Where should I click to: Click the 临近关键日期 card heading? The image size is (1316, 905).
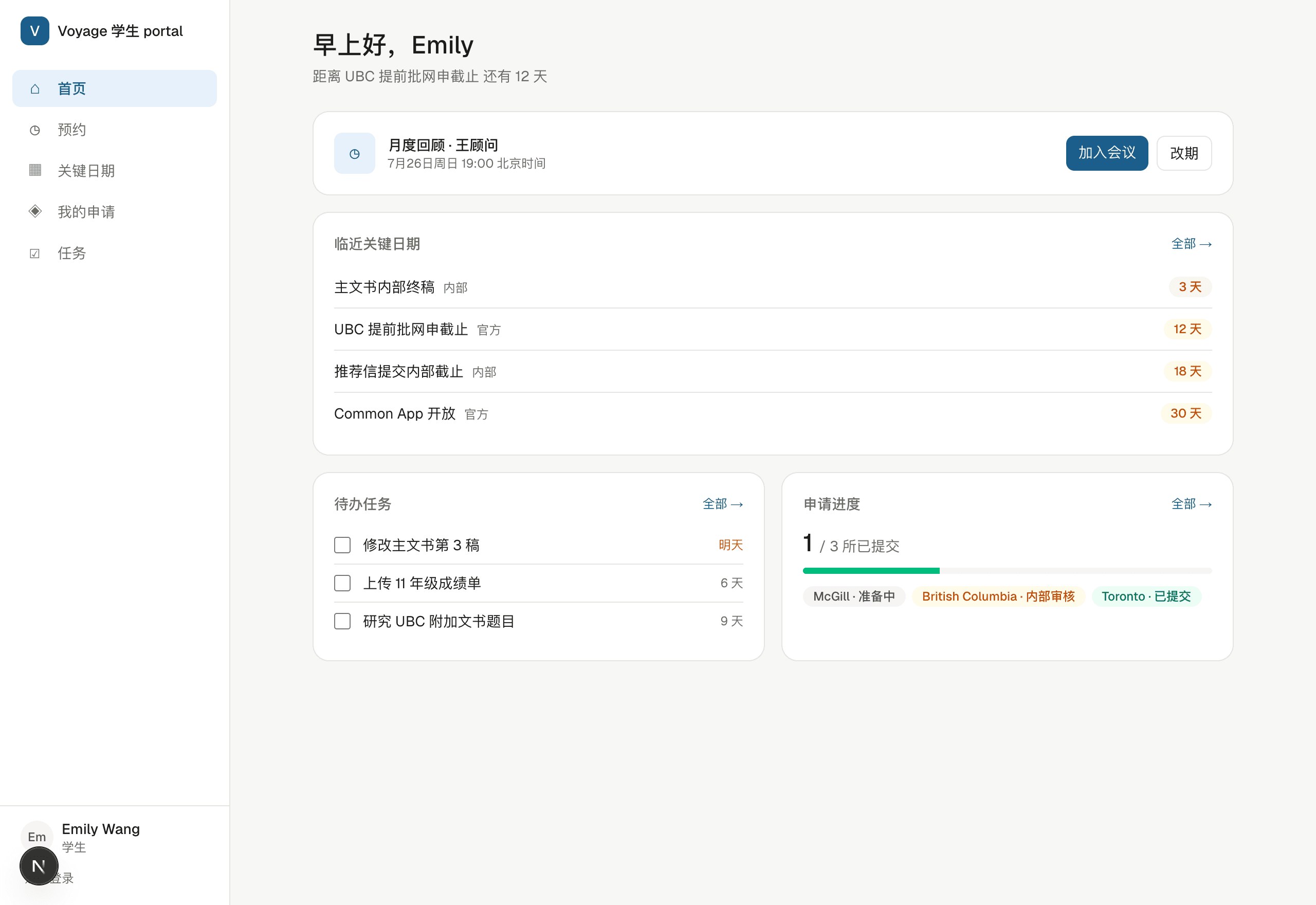pos(377,244)
